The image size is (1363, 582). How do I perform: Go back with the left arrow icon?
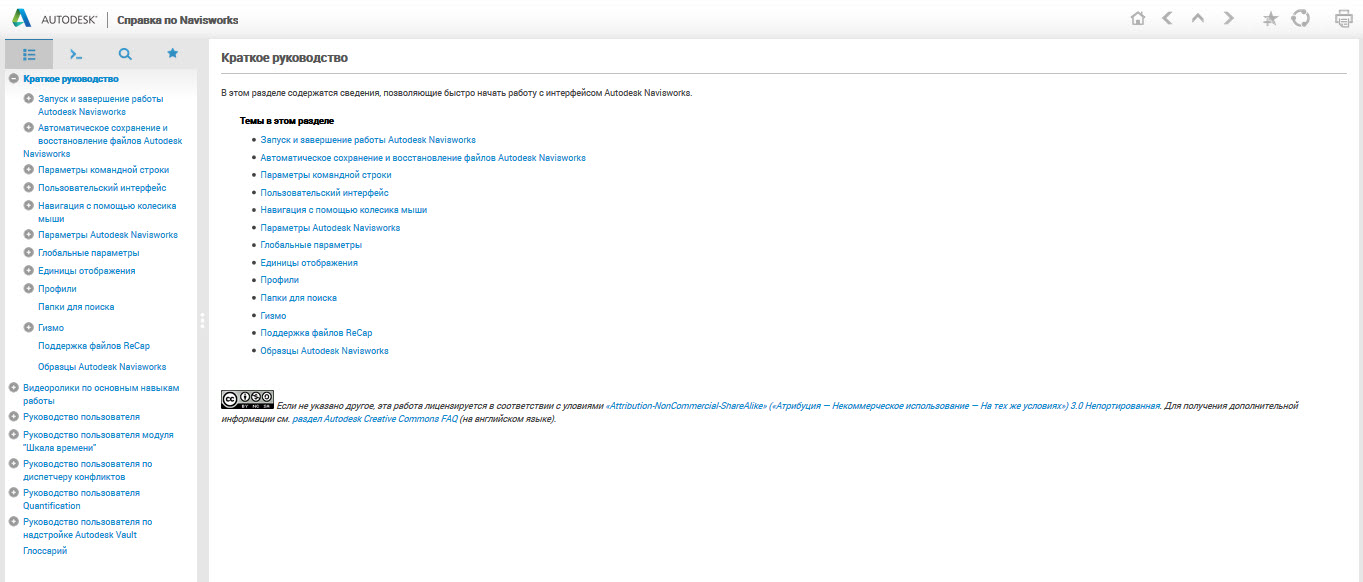point(1167,19)
